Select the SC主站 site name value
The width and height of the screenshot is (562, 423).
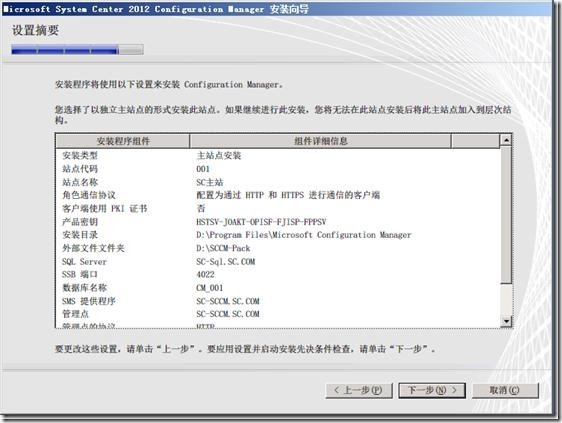(210, 182)
